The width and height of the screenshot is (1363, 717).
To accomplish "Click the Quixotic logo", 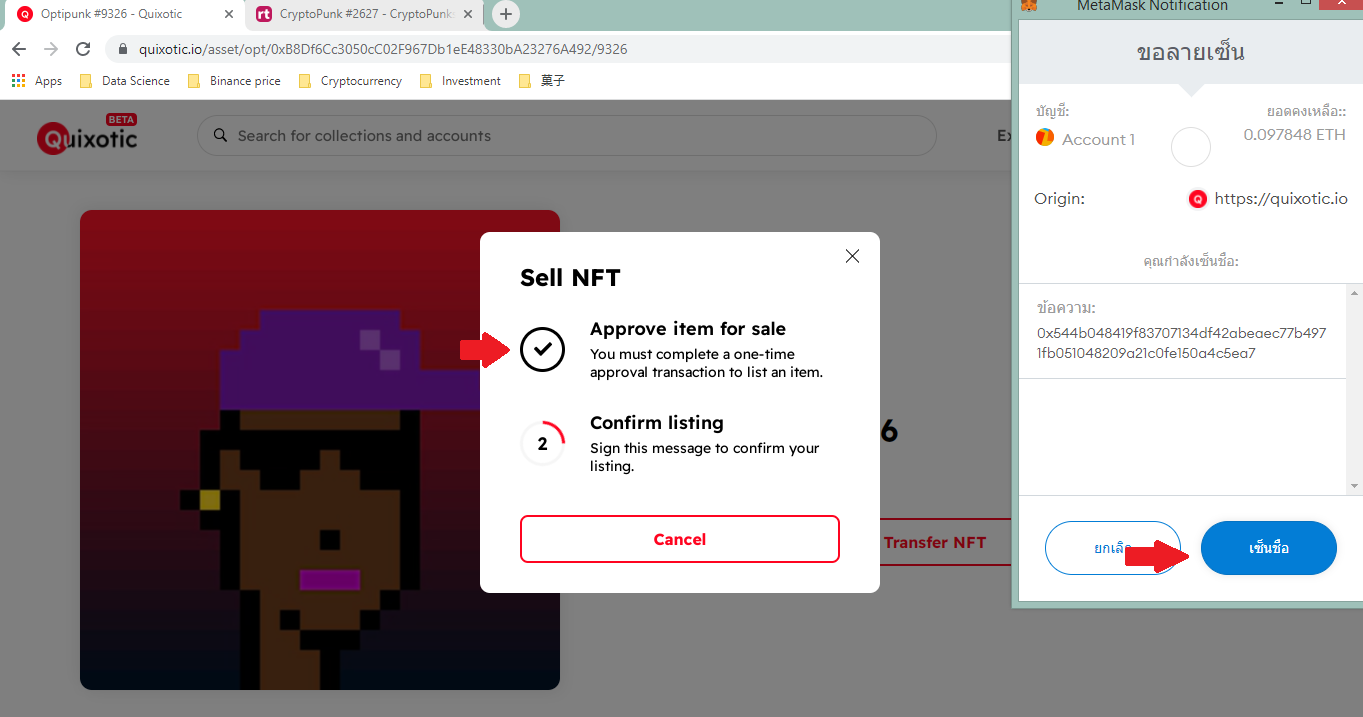I will 87,136.
